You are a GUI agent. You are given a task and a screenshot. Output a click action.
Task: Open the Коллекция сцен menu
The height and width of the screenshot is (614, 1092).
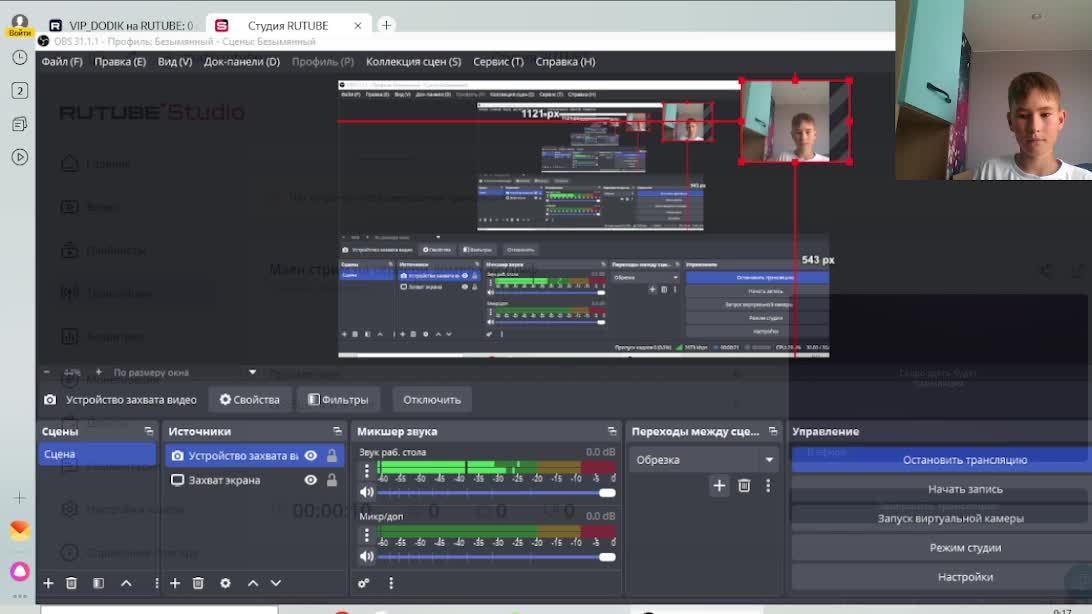[414, 62]
